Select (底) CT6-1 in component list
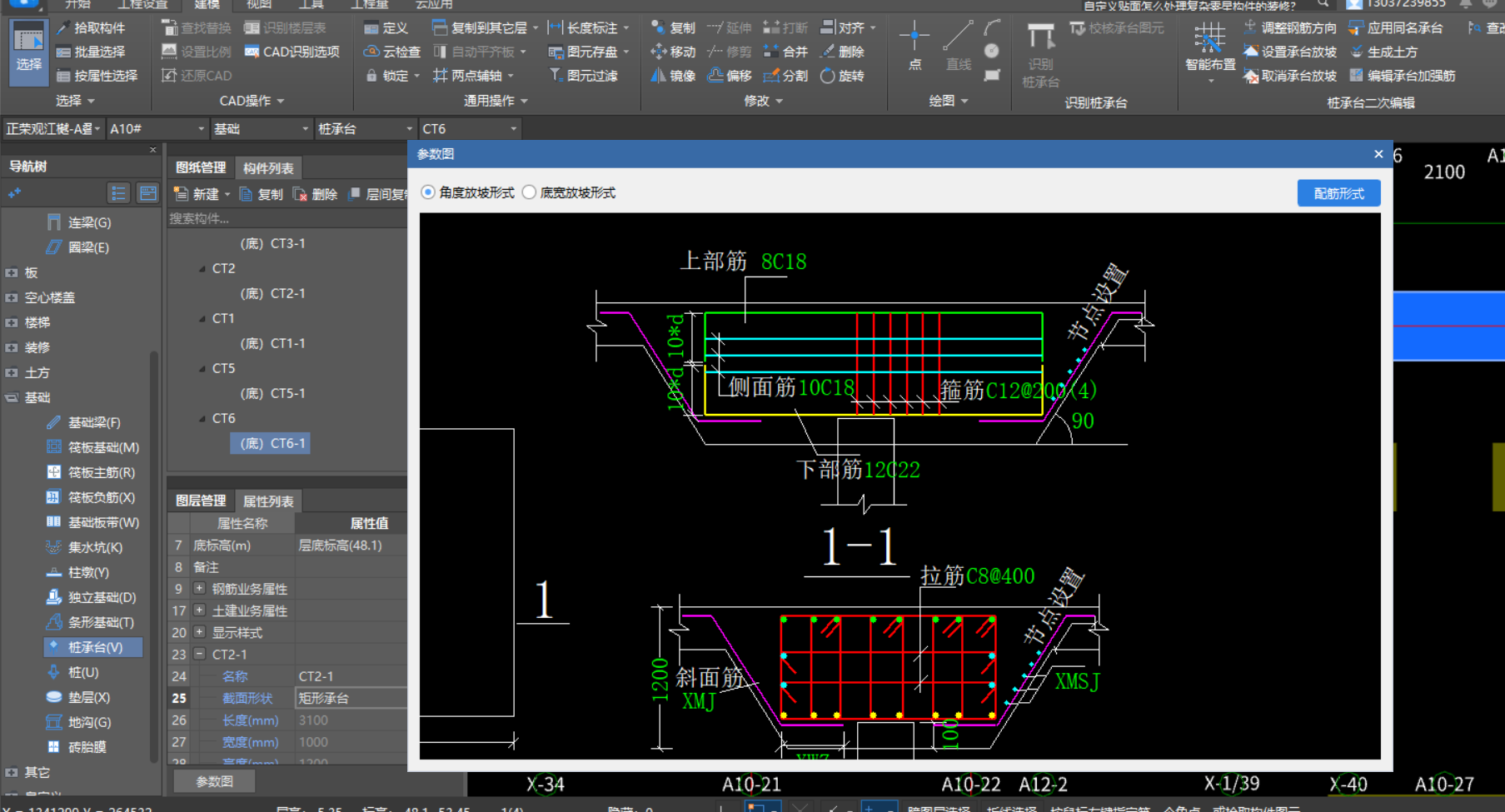This screenshot has height=812, width=1505. (272, 443)
